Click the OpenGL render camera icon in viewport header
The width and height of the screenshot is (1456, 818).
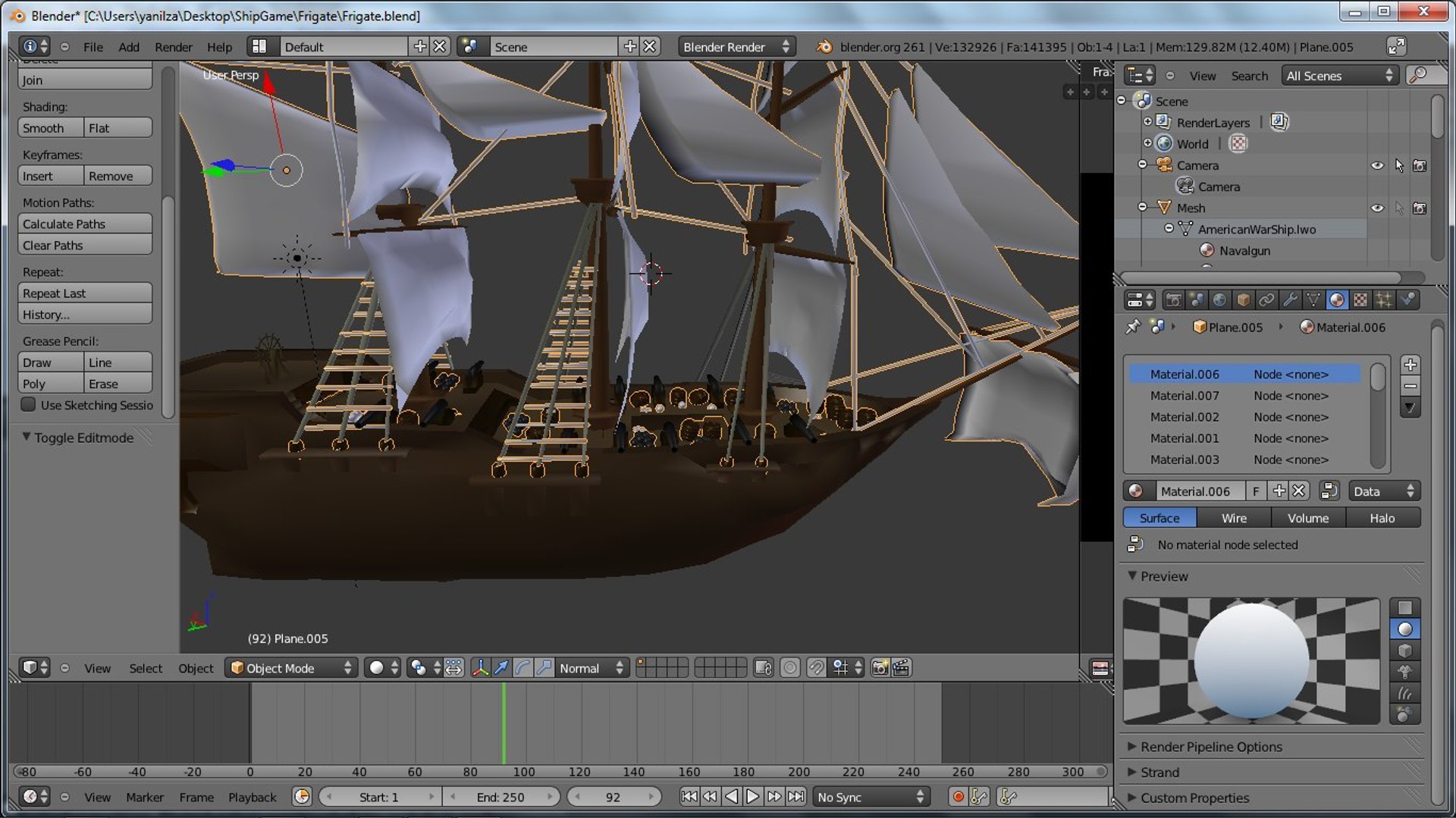coord(880,668)
